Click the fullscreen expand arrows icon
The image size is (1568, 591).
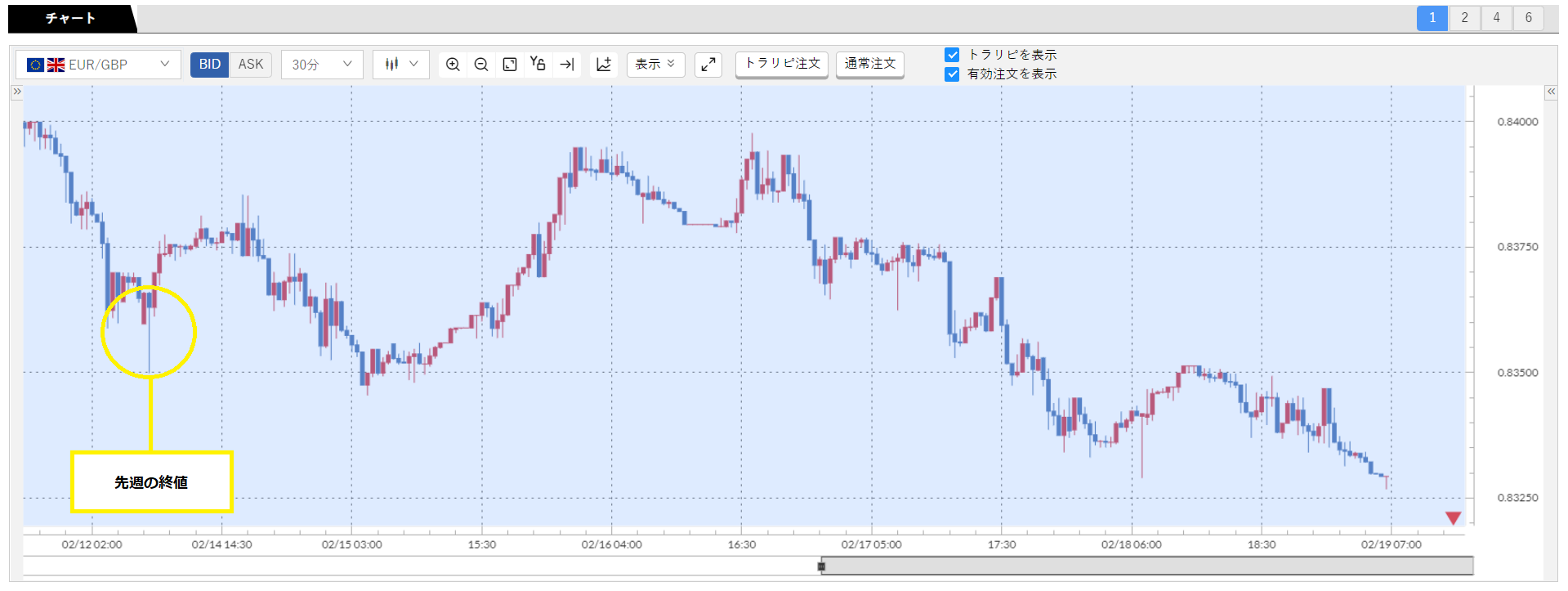tap(708, 64)
